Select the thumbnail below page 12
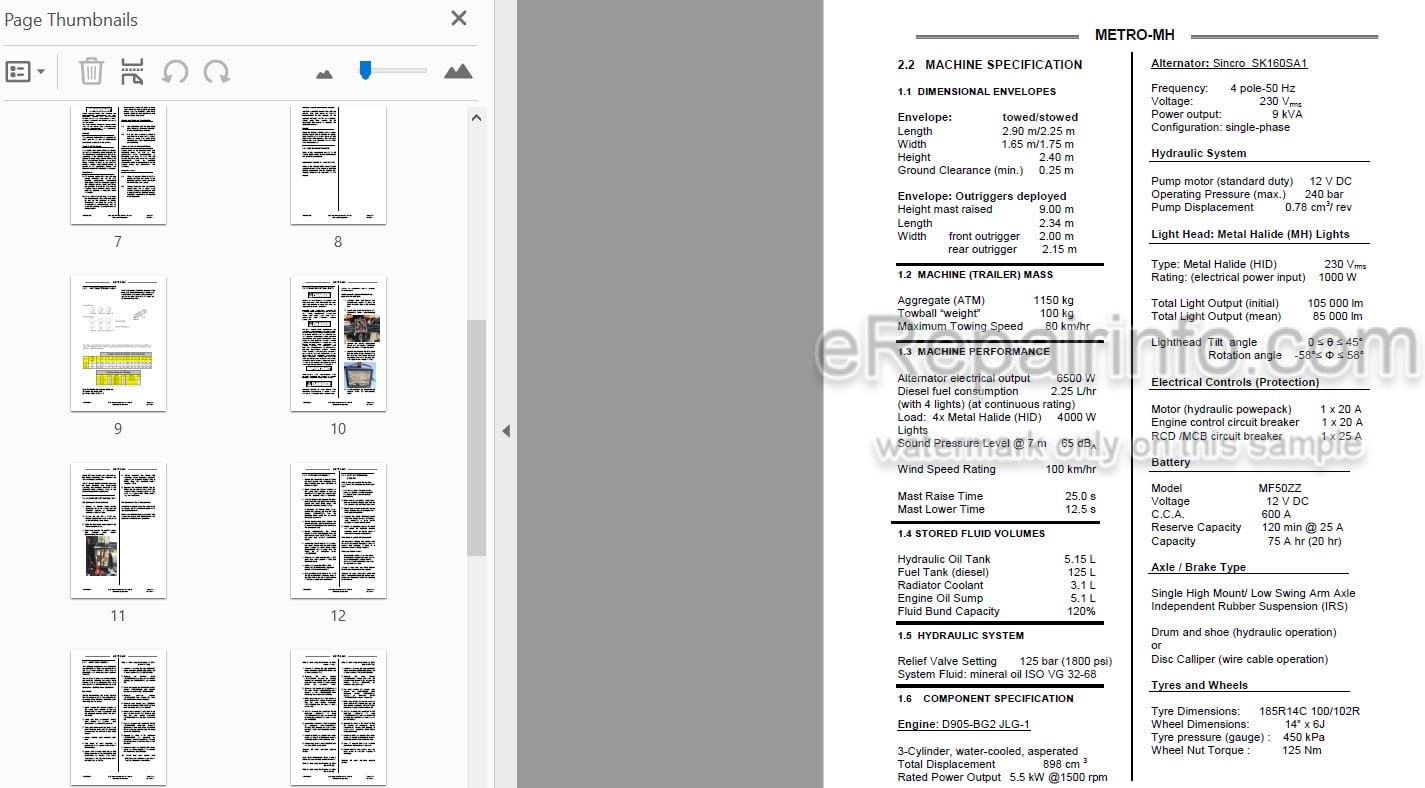This screenshot has height=788, width=1425. tap(338, 718)
